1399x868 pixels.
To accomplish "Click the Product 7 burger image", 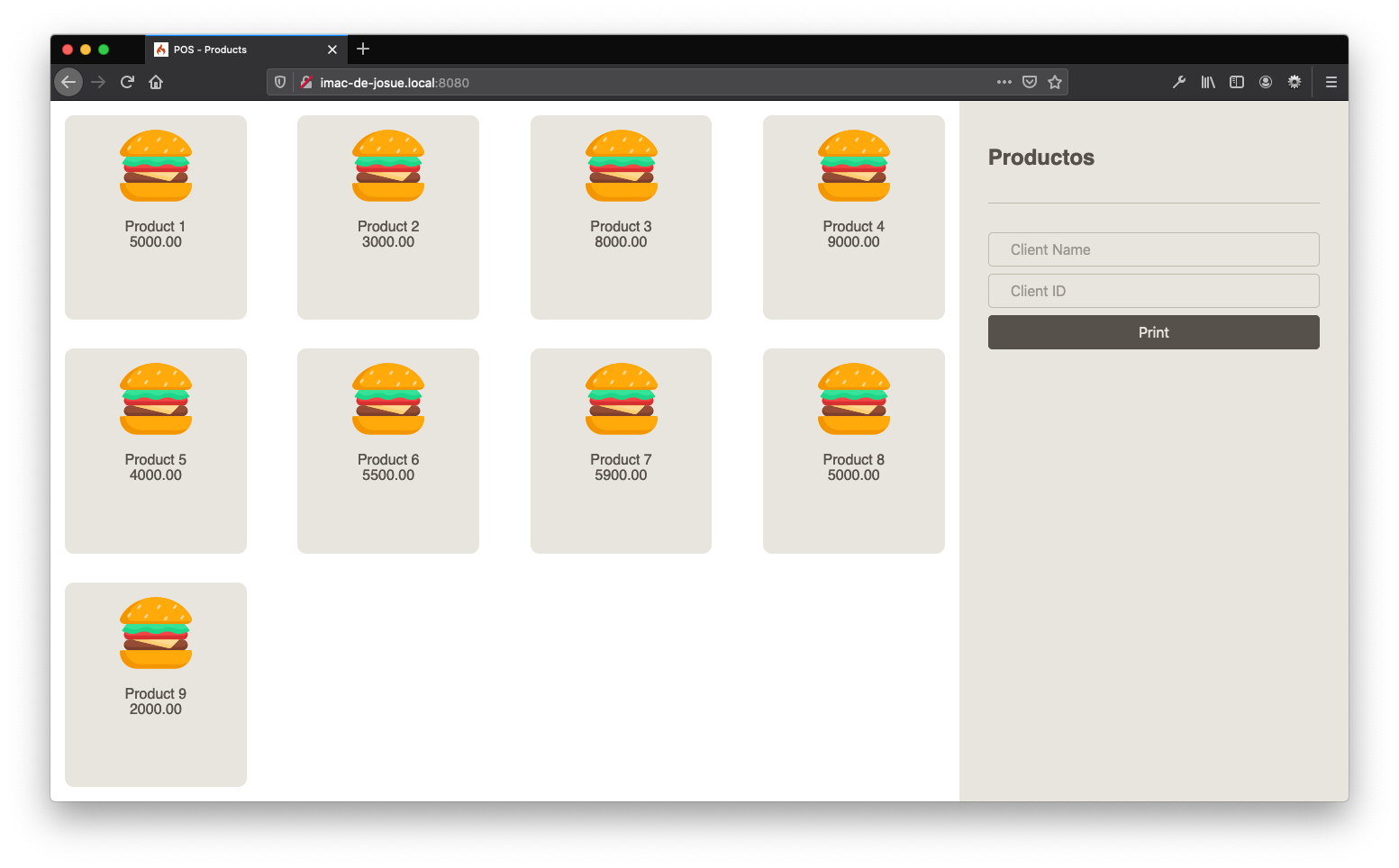I will 621,399.
